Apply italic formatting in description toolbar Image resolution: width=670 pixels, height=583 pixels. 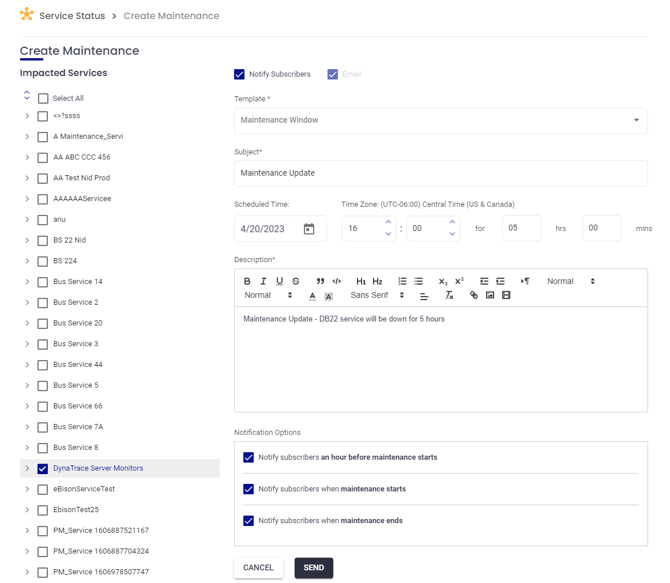263,282
